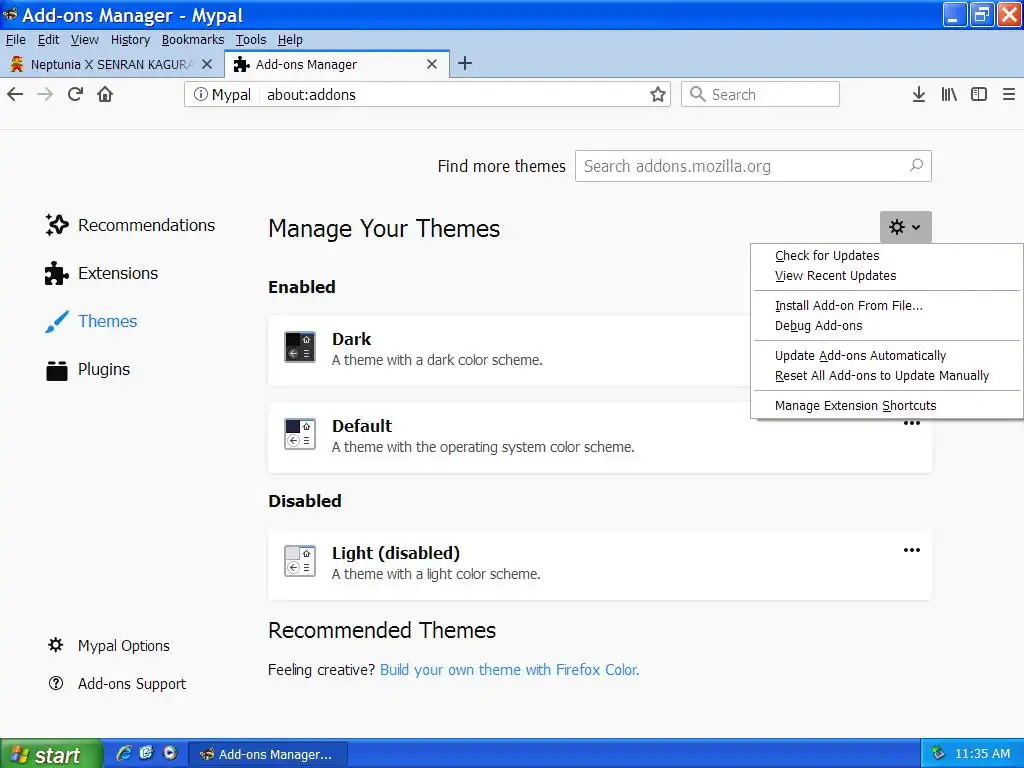
Task: Bookmark this page with the star icon
Action: point(658,95)
